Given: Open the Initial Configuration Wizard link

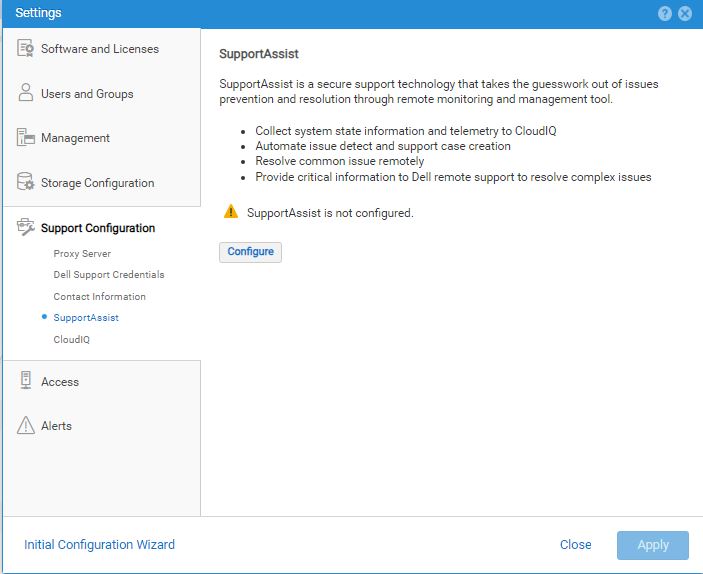Looking at the screenshot, I should pos(99,545).
